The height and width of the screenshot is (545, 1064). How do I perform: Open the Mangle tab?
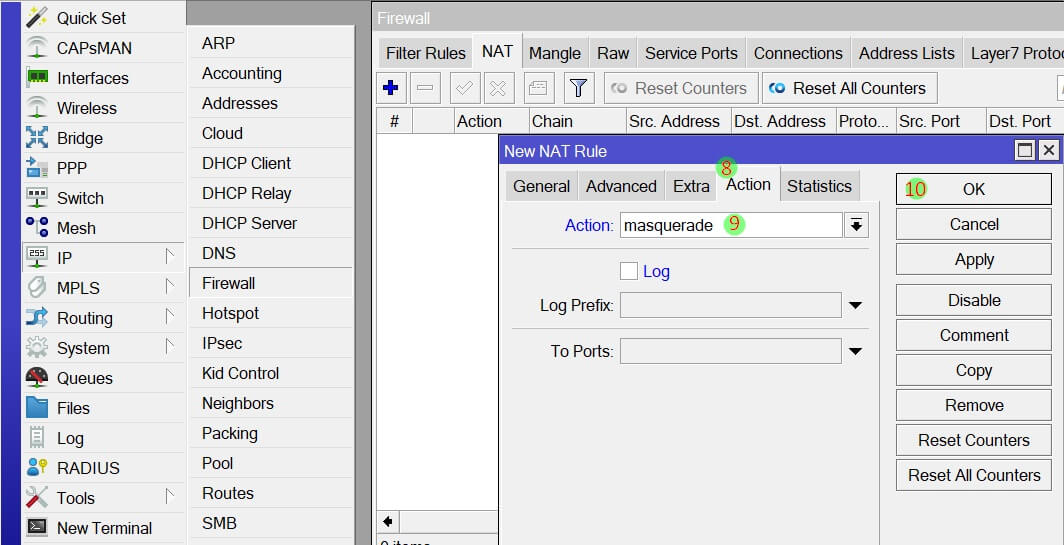click(554, 53)
